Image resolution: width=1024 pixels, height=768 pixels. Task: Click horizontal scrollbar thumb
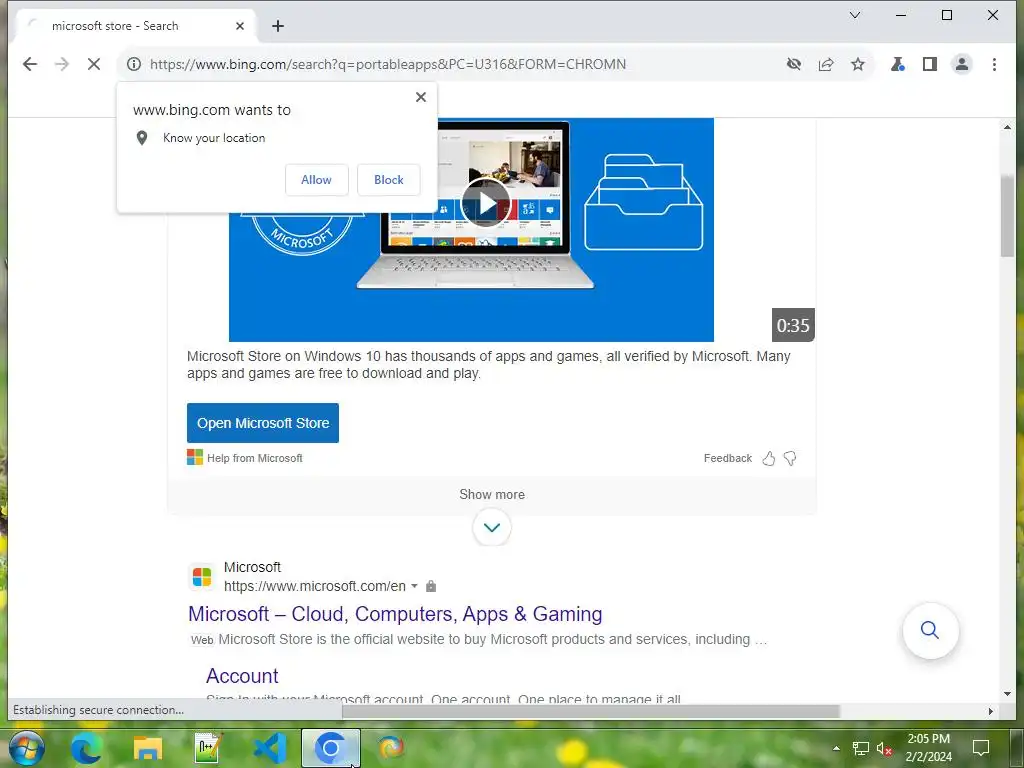pyautogui.click(x=591, y=711)
